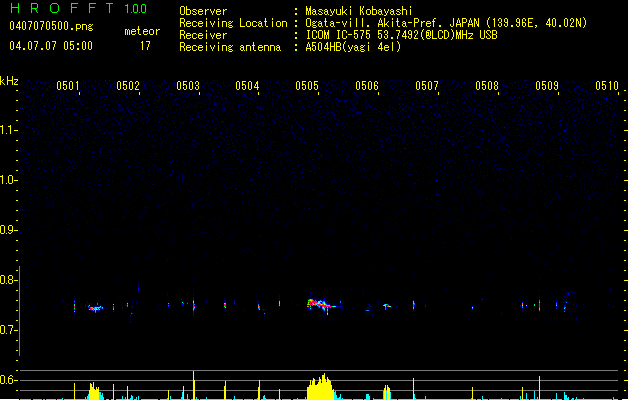
Task: Click the 0508 time marker
Action: [x=487, y=86]
